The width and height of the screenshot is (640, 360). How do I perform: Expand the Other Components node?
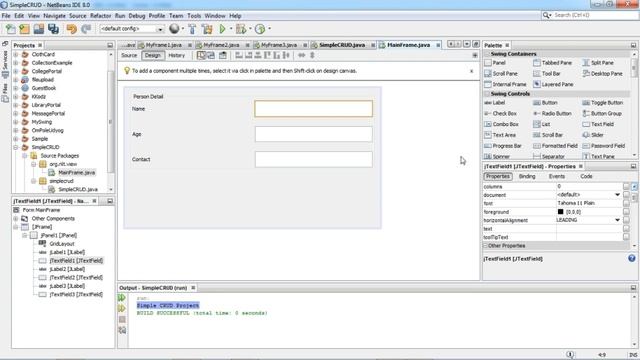tap(16, 218)
